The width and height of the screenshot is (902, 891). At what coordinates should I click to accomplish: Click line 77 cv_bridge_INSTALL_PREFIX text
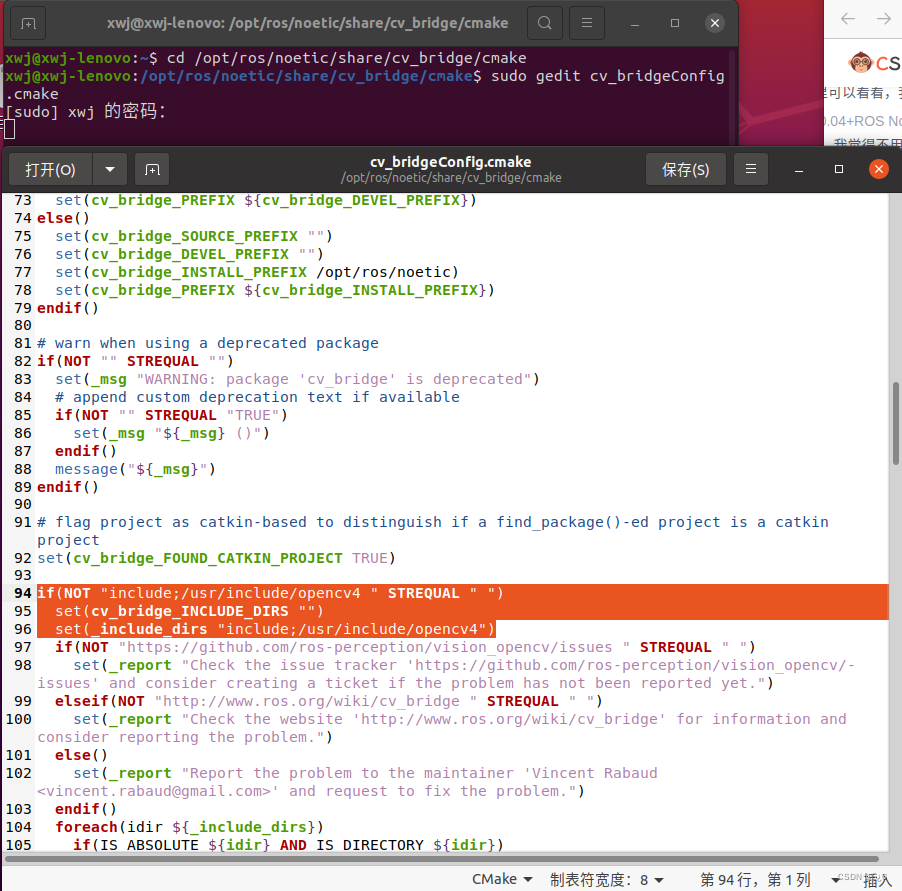coord(199,272)
